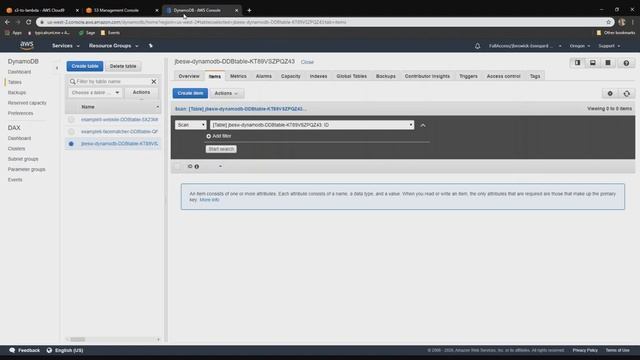
Task: Open the Services dropdown
Action: [66, 46]
